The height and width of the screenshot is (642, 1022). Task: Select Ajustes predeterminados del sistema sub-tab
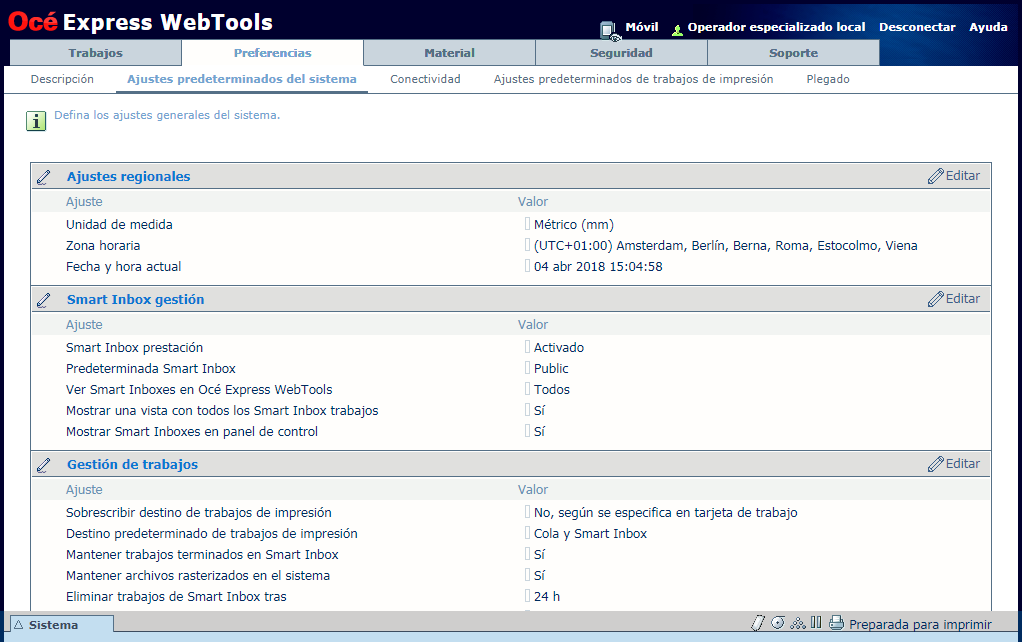point(242,79)
